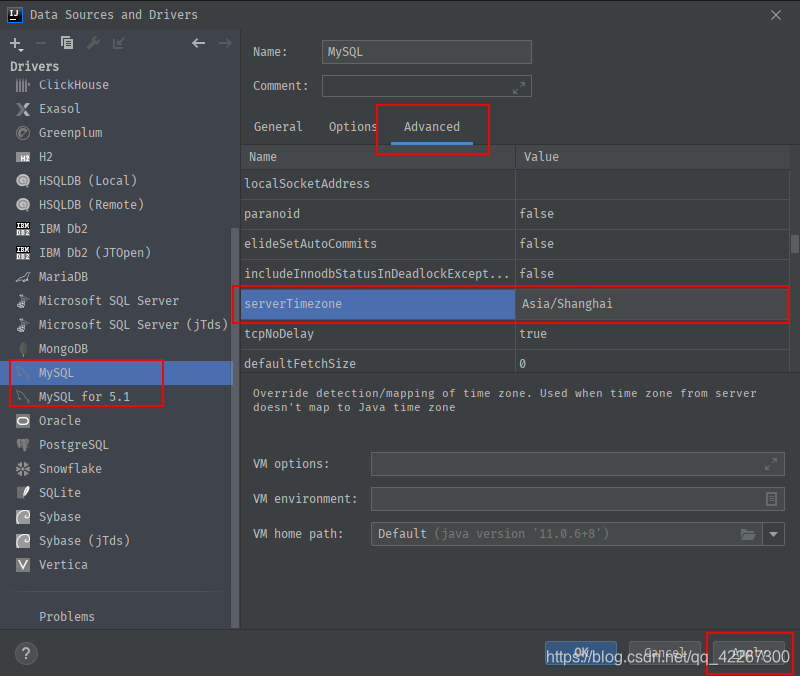Screen dimensions: 800x676
Task: Select the ClickHouse driver icon
Action: tap(22, 85)
